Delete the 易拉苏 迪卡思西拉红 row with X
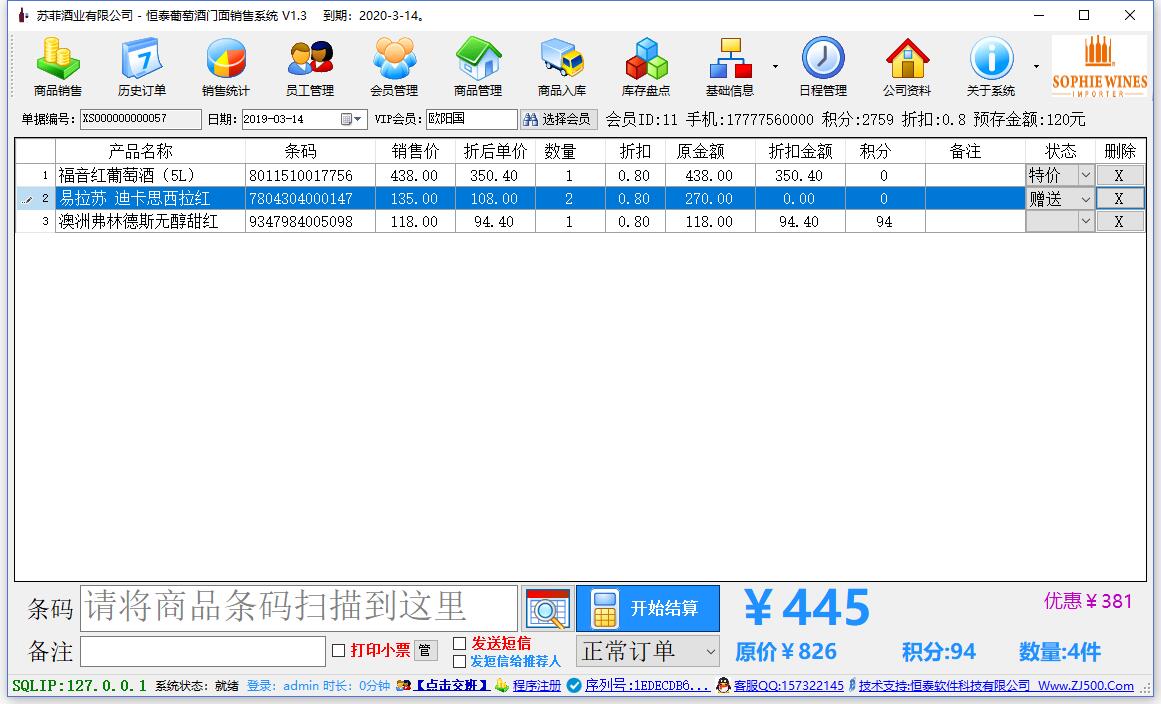1161x704 pixels. tap(1119, 198)
